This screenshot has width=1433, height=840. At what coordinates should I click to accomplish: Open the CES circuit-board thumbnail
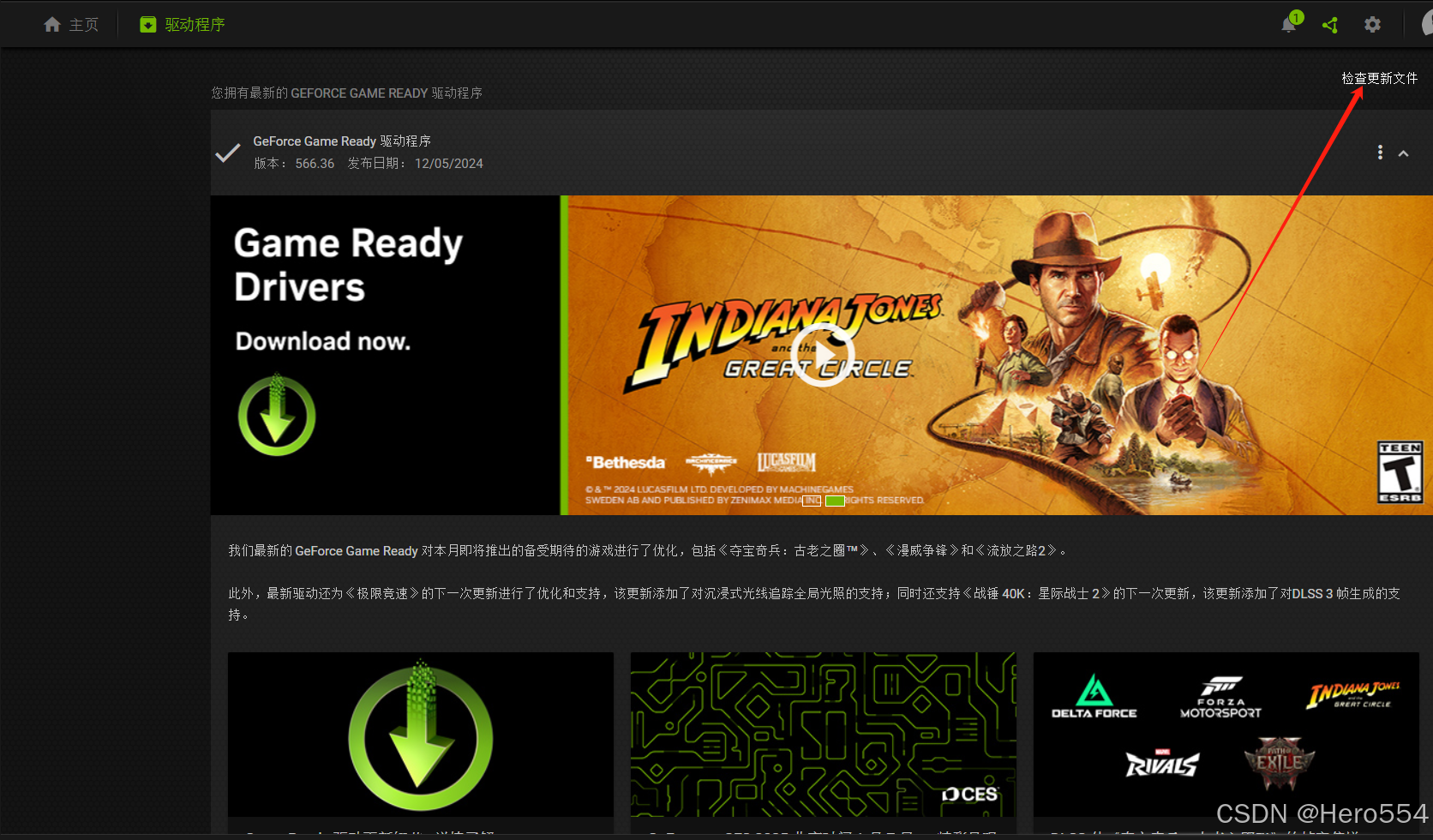822,735
